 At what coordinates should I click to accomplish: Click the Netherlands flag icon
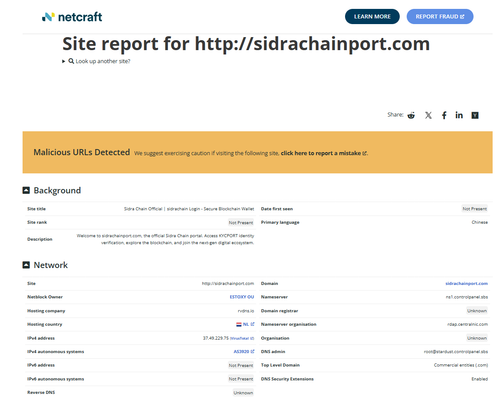click(239, 324)
